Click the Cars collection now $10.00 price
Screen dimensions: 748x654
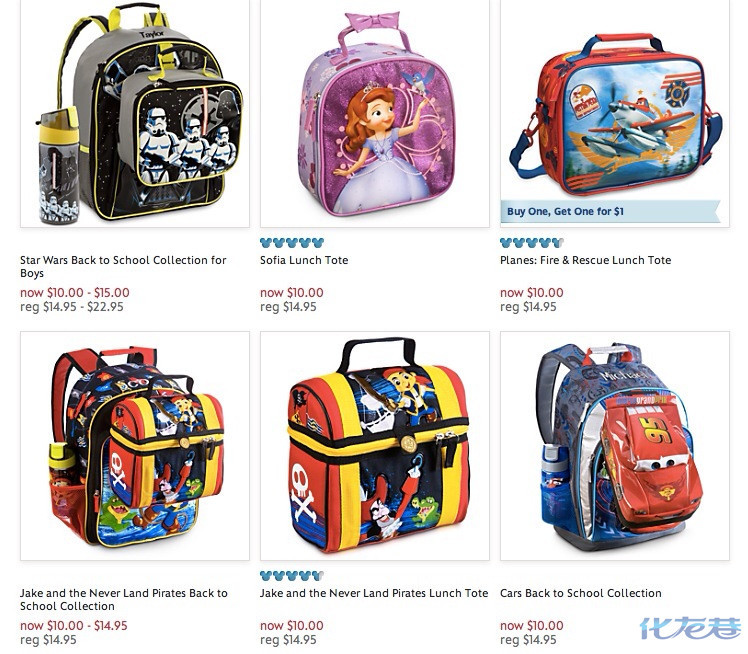pyautogui.click(x=532, y=625)
